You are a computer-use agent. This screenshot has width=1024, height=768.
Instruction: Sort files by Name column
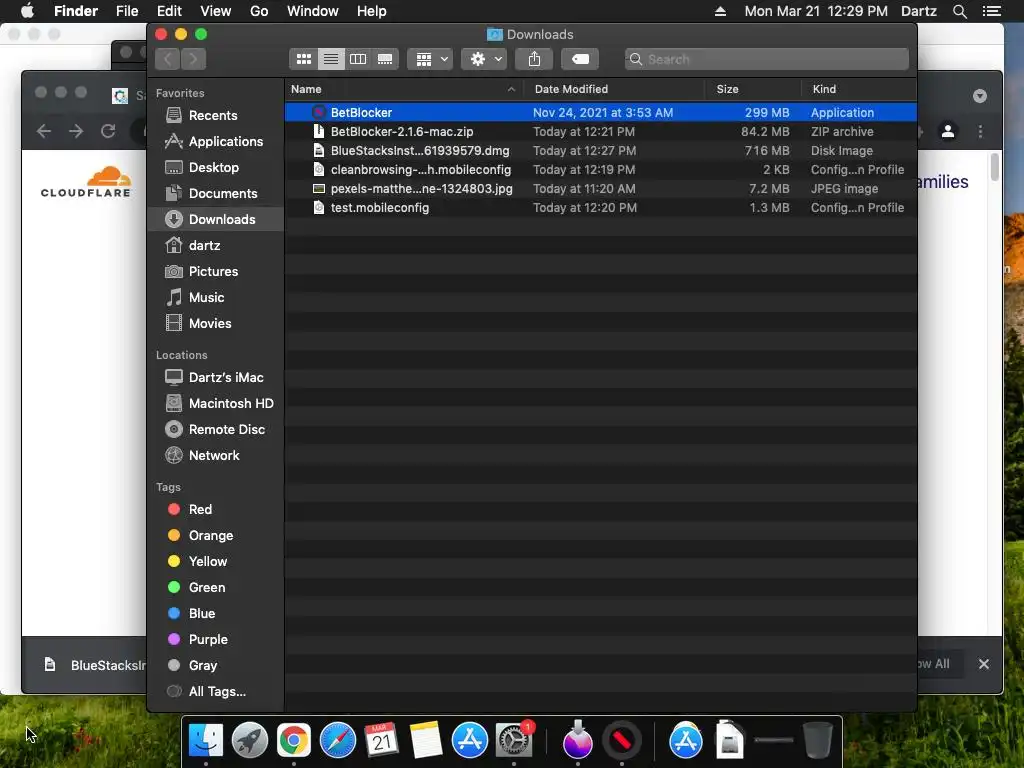coord(404,89)
